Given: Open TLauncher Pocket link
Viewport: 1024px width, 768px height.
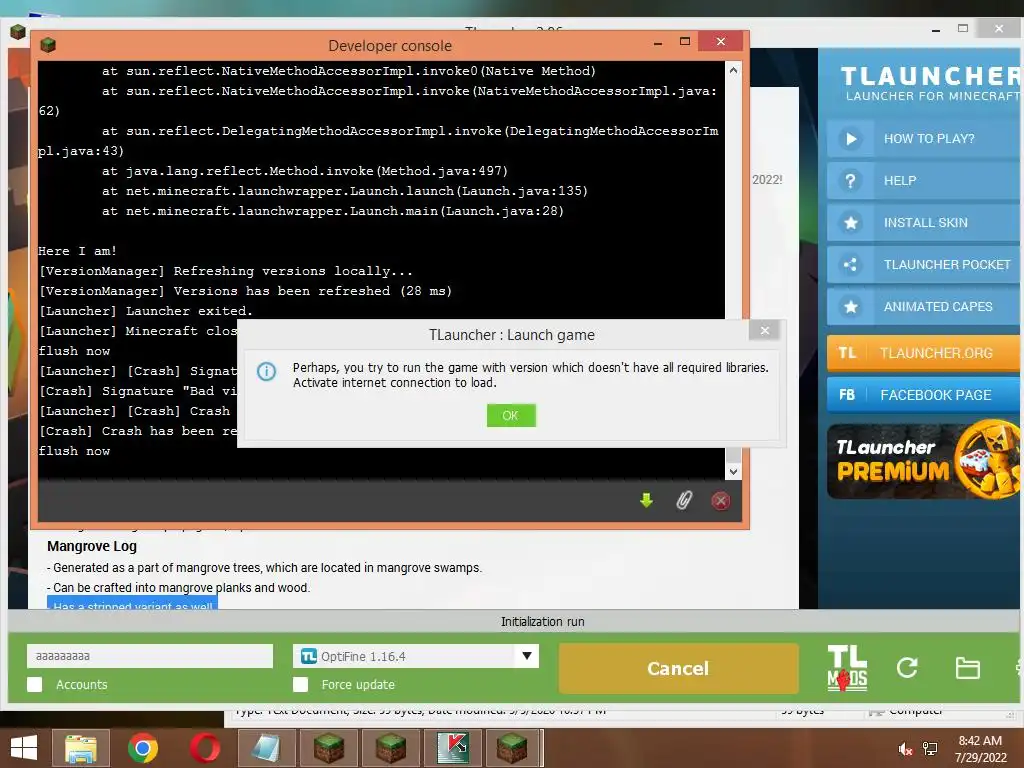Looking at the screenshot, I should [x=923, y=264].
